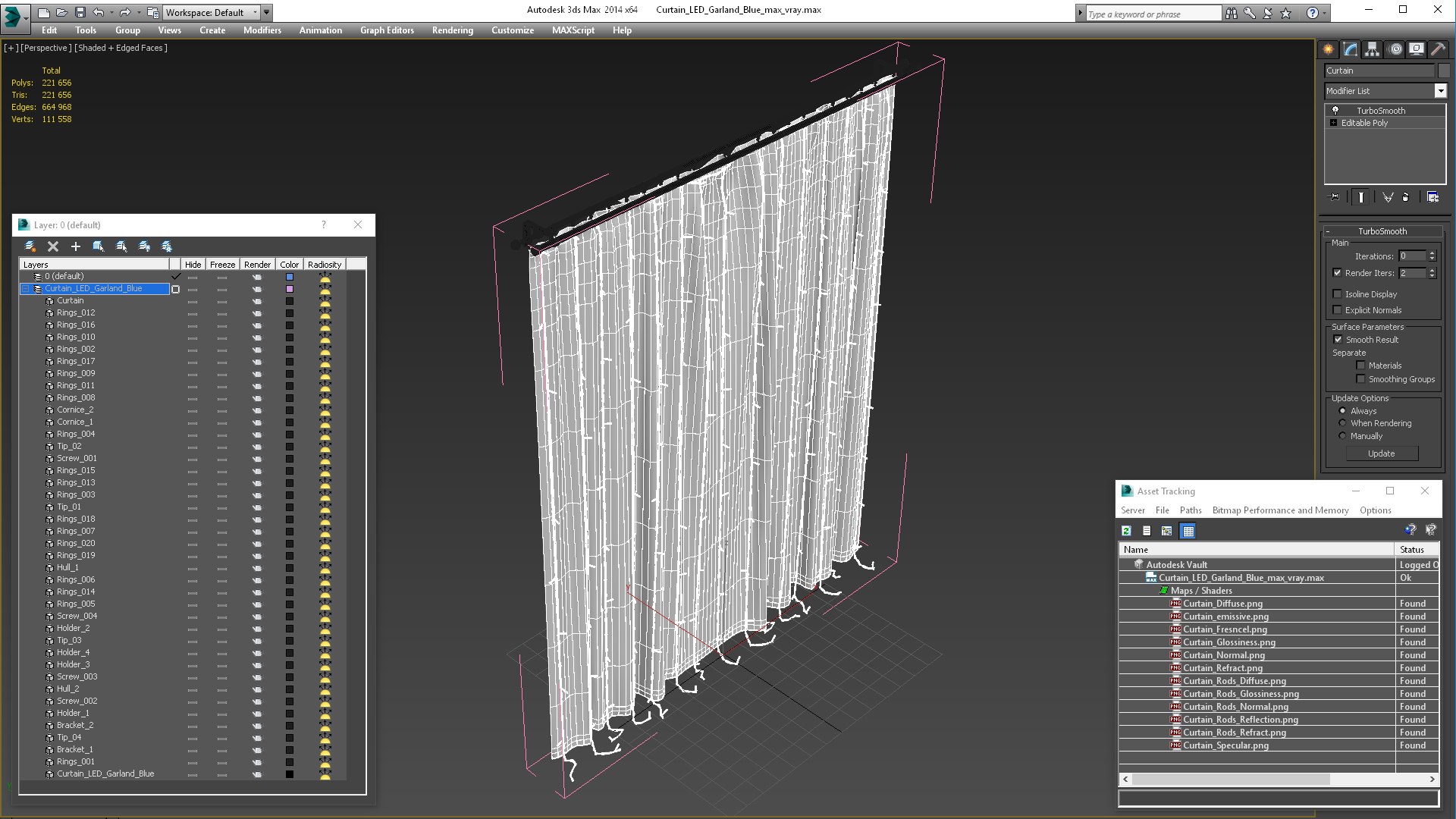Select the Manually update option
This screenshot has width=1456, height=819.
pyautogui.click(x=1342, y=436)
